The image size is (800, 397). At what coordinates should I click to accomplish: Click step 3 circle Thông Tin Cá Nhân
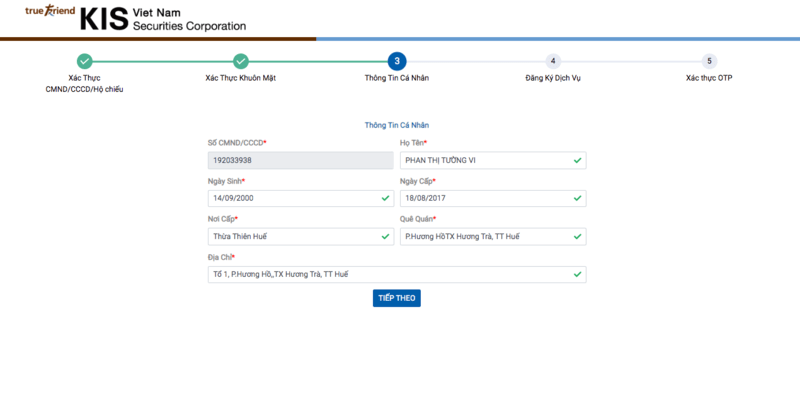[397, 61]
